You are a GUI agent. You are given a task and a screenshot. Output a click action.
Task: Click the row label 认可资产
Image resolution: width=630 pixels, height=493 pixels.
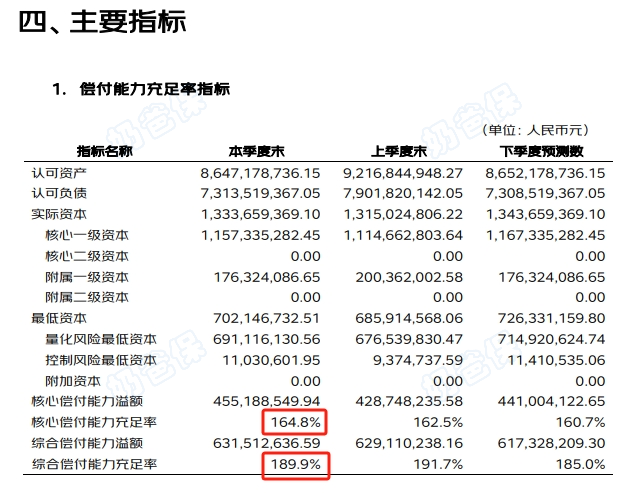[59, 173]
